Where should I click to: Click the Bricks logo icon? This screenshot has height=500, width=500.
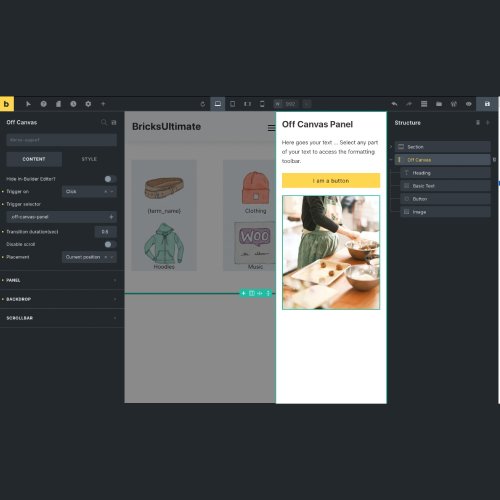tap(6, 104)
